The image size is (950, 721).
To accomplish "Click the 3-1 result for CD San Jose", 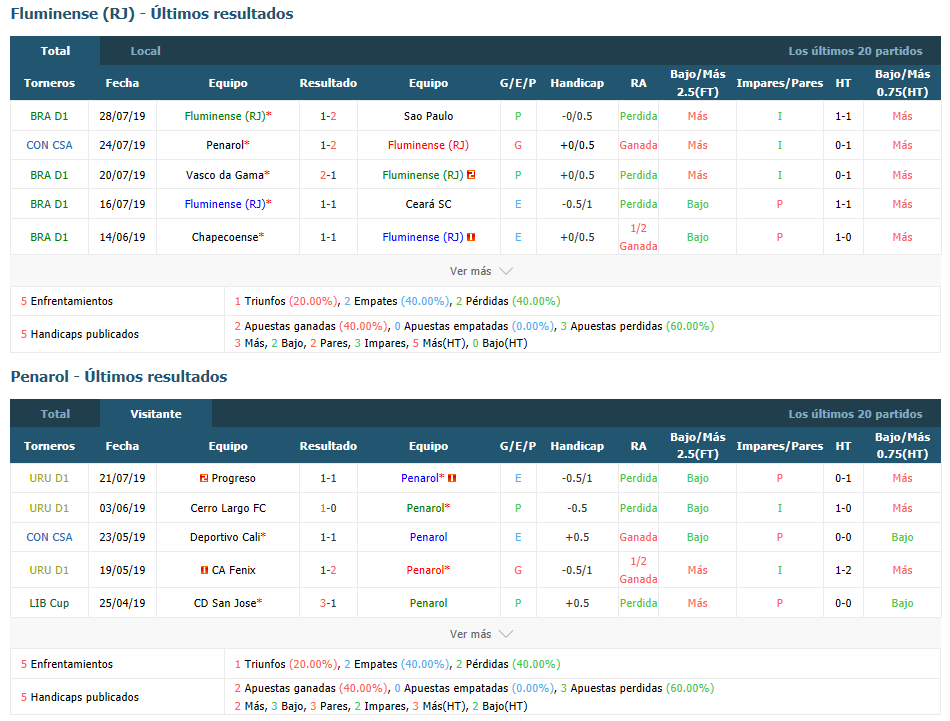I will click(x=328, y=603).
